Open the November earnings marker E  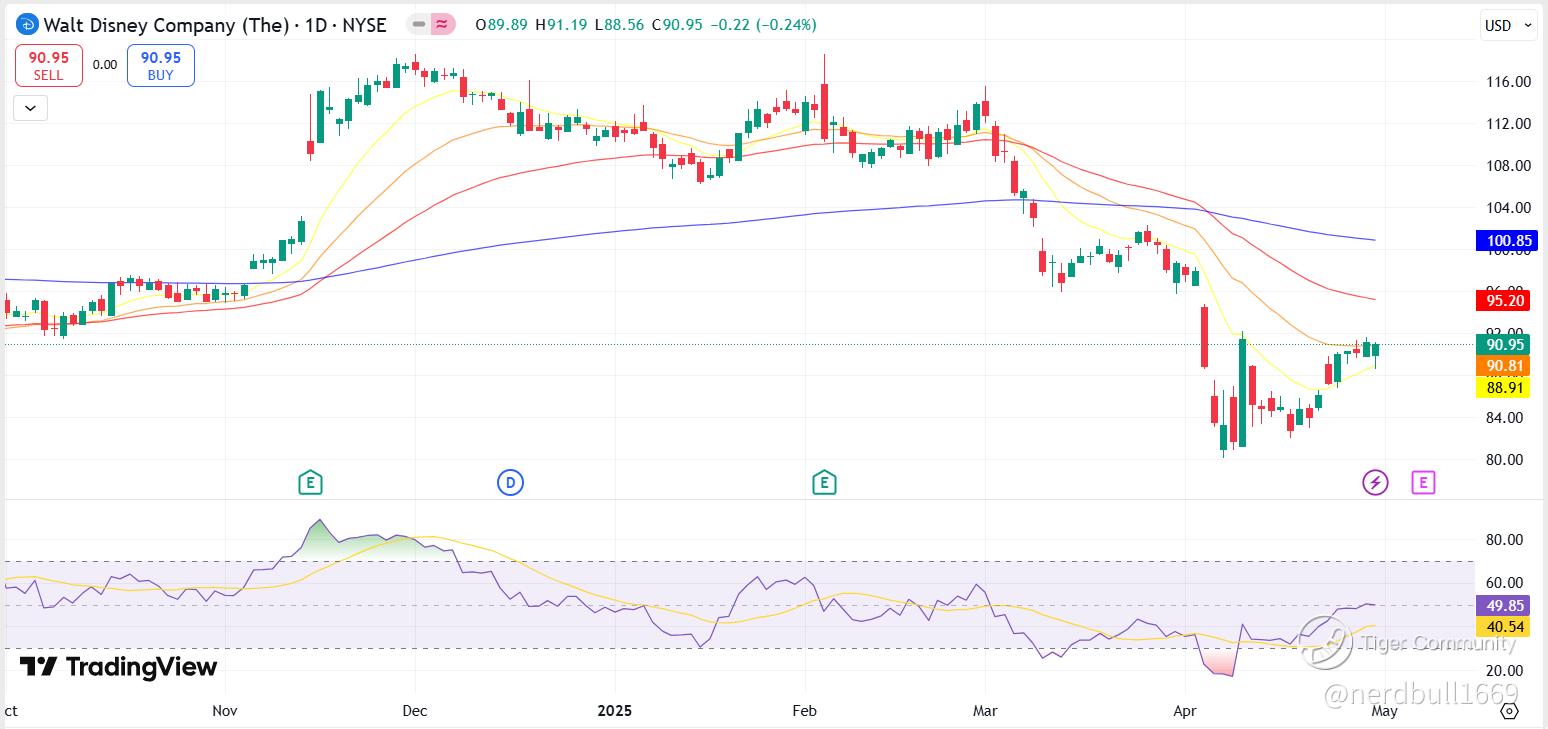tap(311, 483)
